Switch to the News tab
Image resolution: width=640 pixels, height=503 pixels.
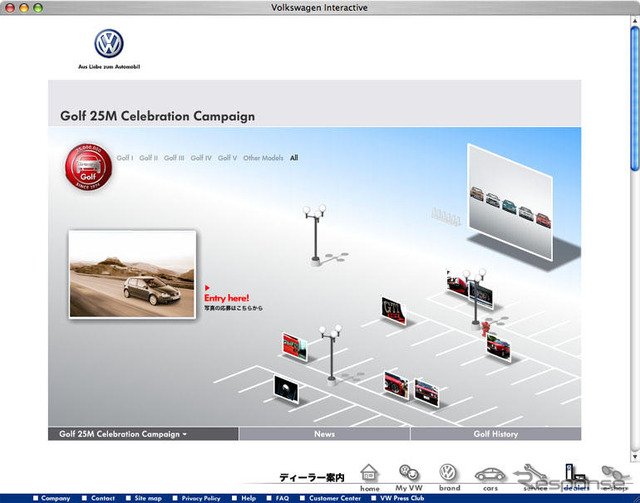pos(324,434)
